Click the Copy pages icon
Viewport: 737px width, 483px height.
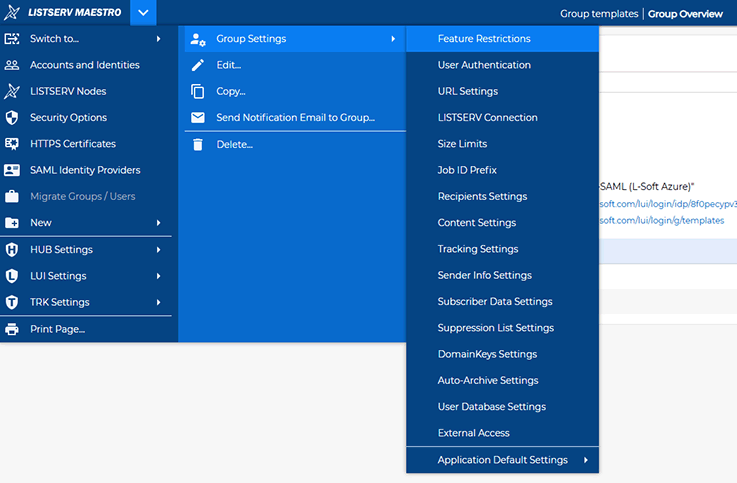tap(198, 91)
